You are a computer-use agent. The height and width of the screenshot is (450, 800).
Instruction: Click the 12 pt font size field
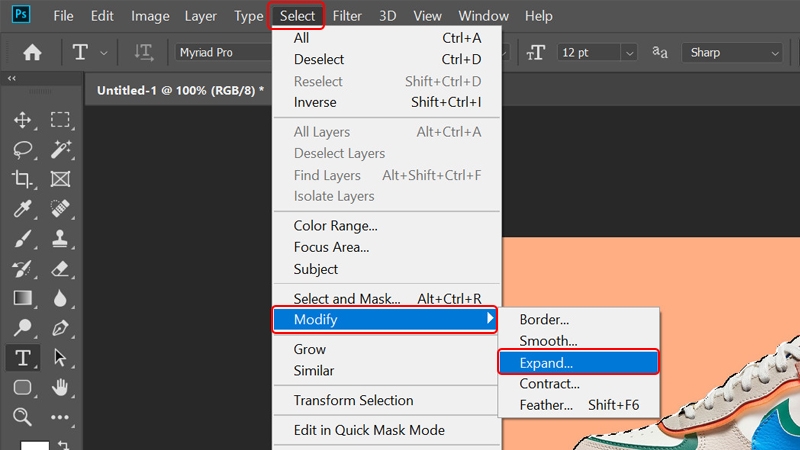point(589,53)
